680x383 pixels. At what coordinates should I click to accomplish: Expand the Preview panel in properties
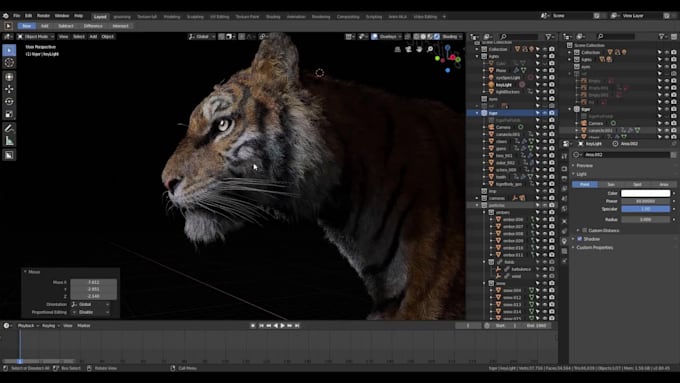(584, 166)
